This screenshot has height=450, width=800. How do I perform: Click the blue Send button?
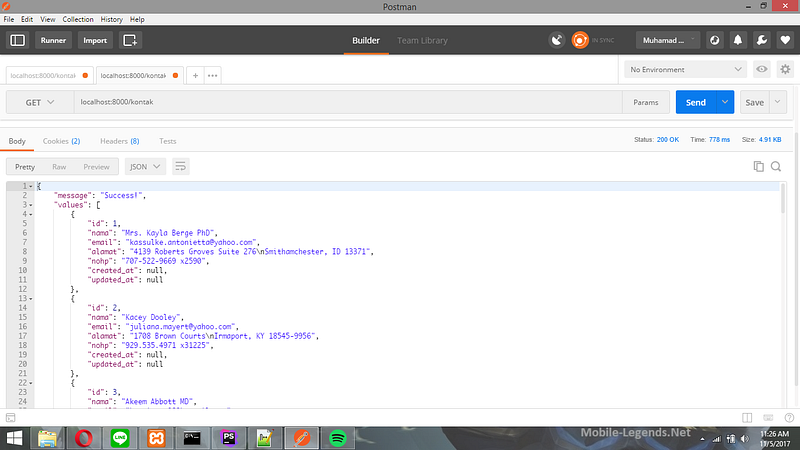pyautogui.click(x=696, y=102)
